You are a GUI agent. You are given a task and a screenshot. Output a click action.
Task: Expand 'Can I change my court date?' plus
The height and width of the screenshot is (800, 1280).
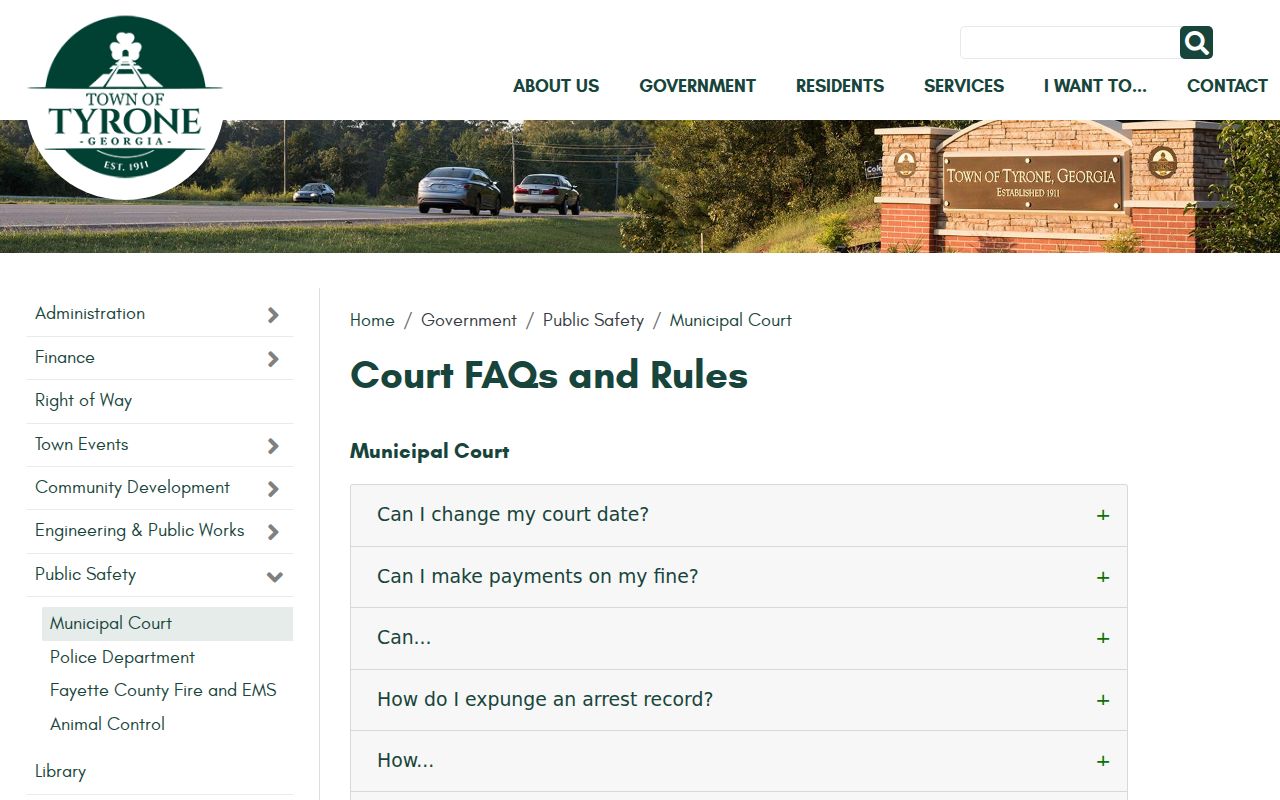coord(1103,516)
